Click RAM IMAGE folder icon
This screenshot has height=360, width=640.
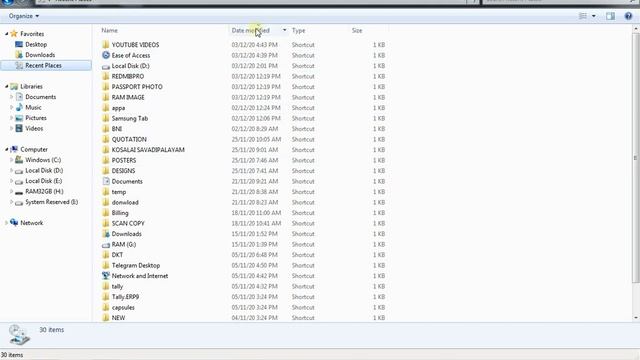click(x=106, y=97)
